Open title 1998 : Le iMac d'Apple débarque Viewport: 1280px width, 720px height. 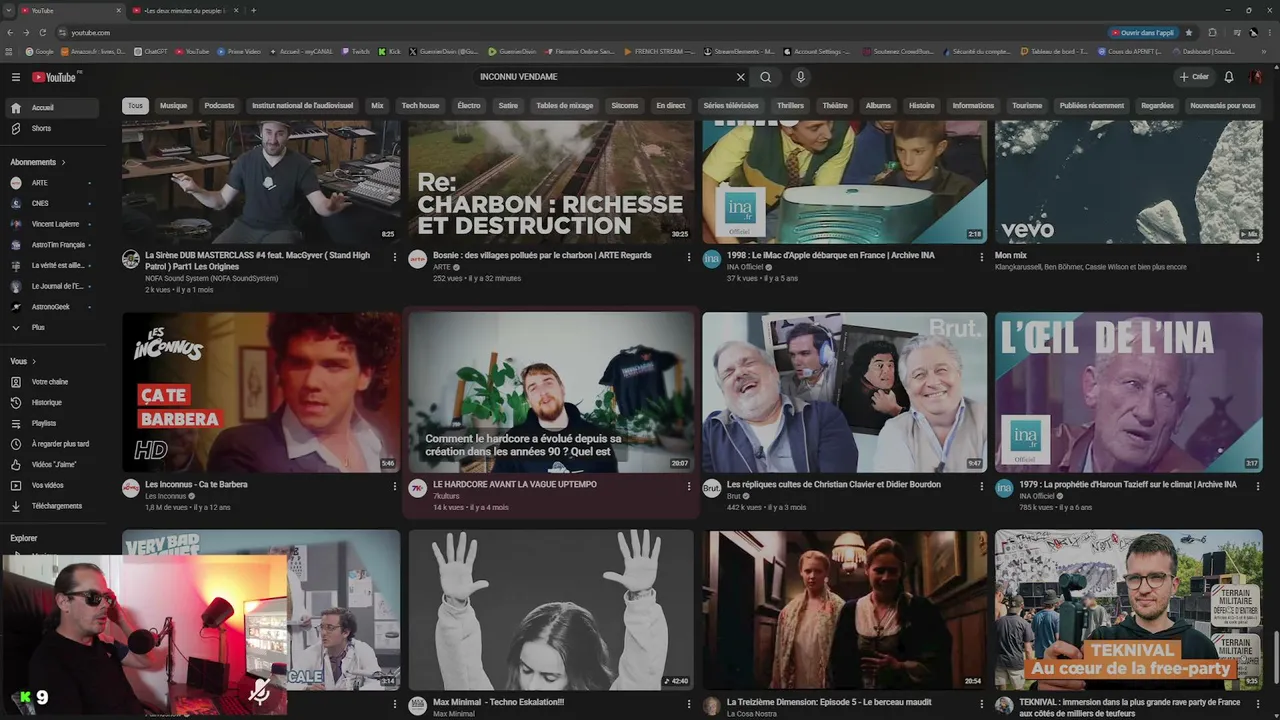(x=831, y=255)
